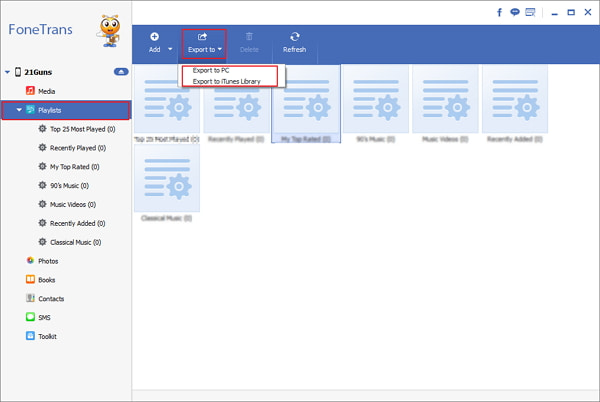Click the Music Videos playlist thumbnail
600x402 pixels.
click(445, 99)
